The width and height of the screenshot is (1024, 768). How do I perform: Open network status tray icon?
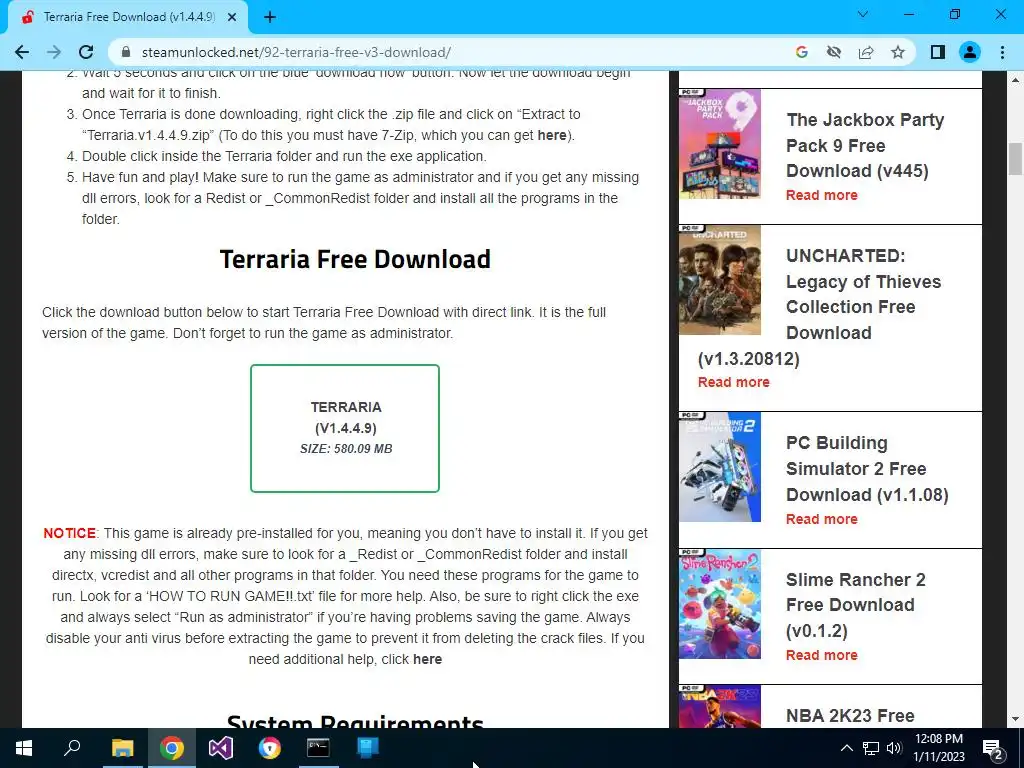click(x=871, y=748)
